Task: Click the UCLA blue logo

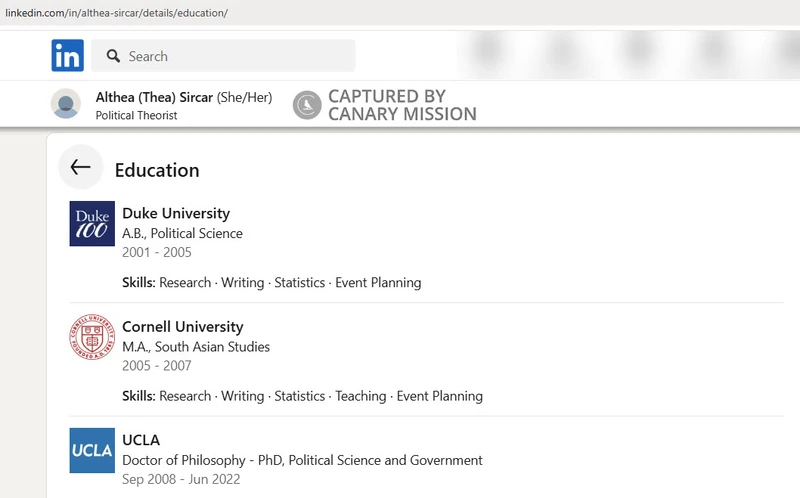Action: [x=92, y=451]
